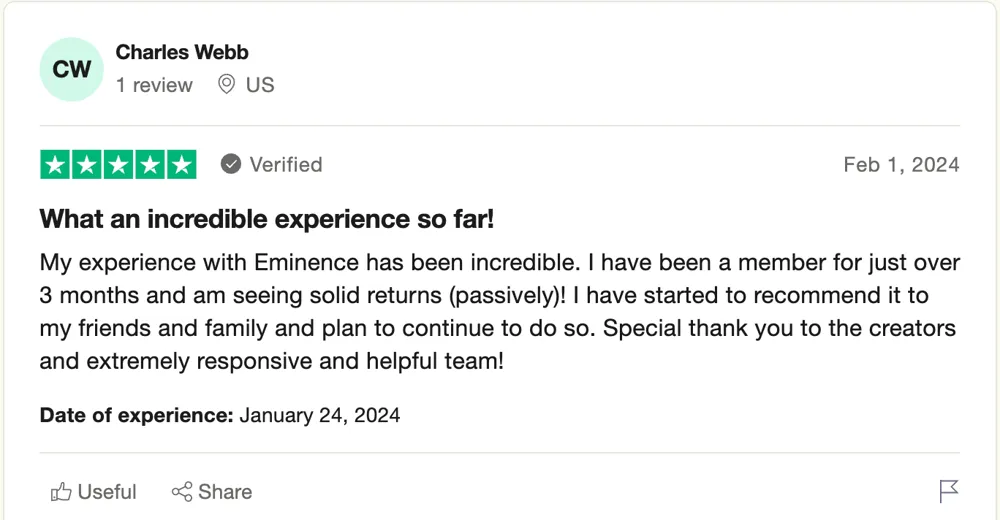Mark the review as Useful
This screenshot has width=1000, height=520.
(94, 492)
